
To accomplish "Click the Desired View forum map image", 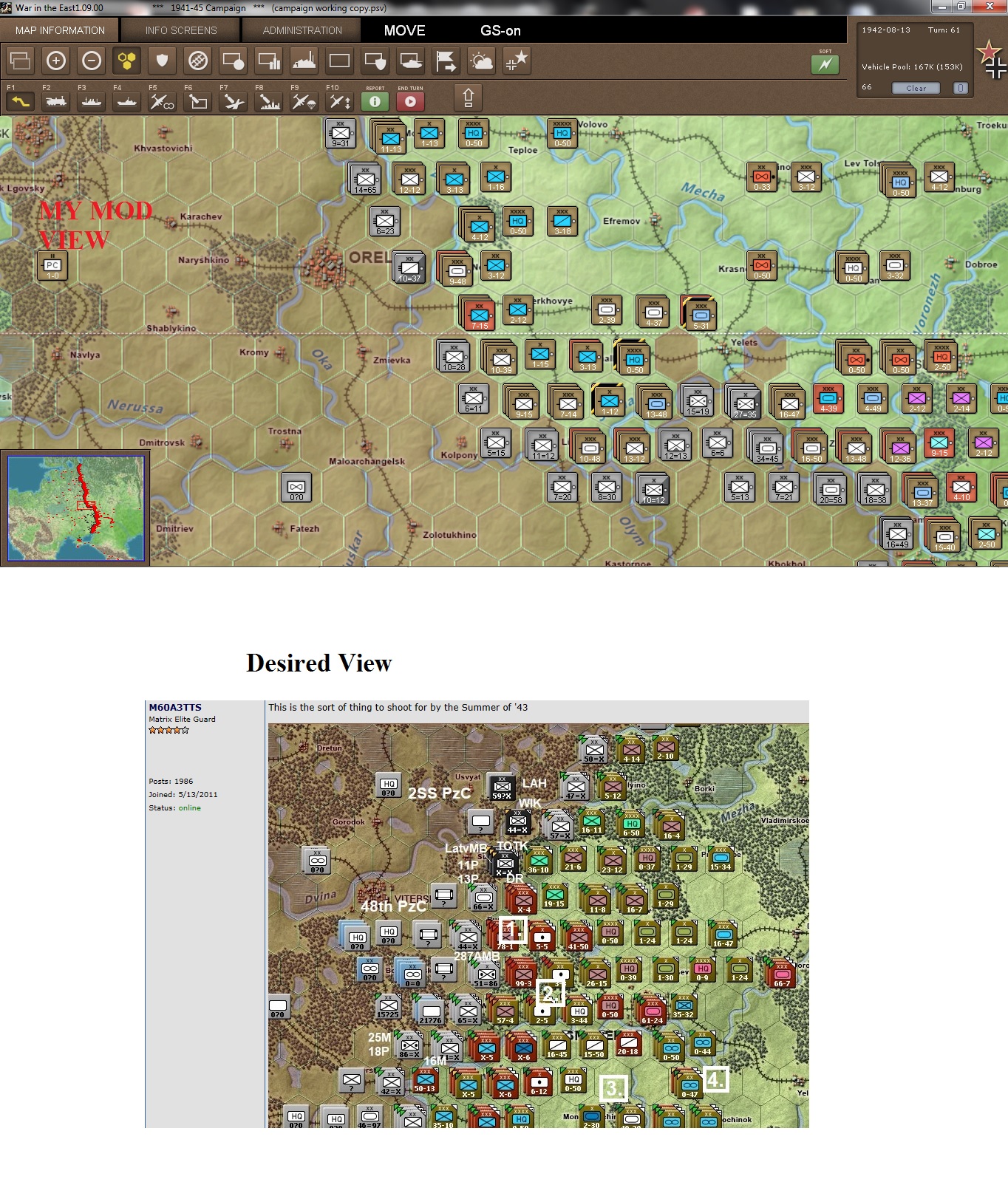I will (x=538, y=926).
